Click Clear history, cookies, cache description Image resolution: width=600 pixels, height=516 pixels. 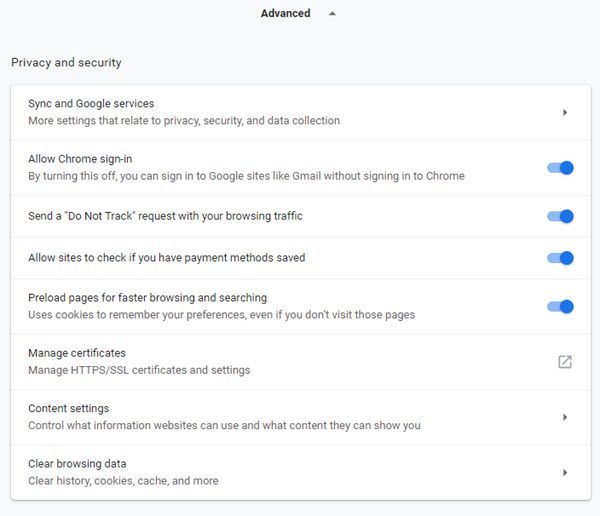click(x=123, y=481)
